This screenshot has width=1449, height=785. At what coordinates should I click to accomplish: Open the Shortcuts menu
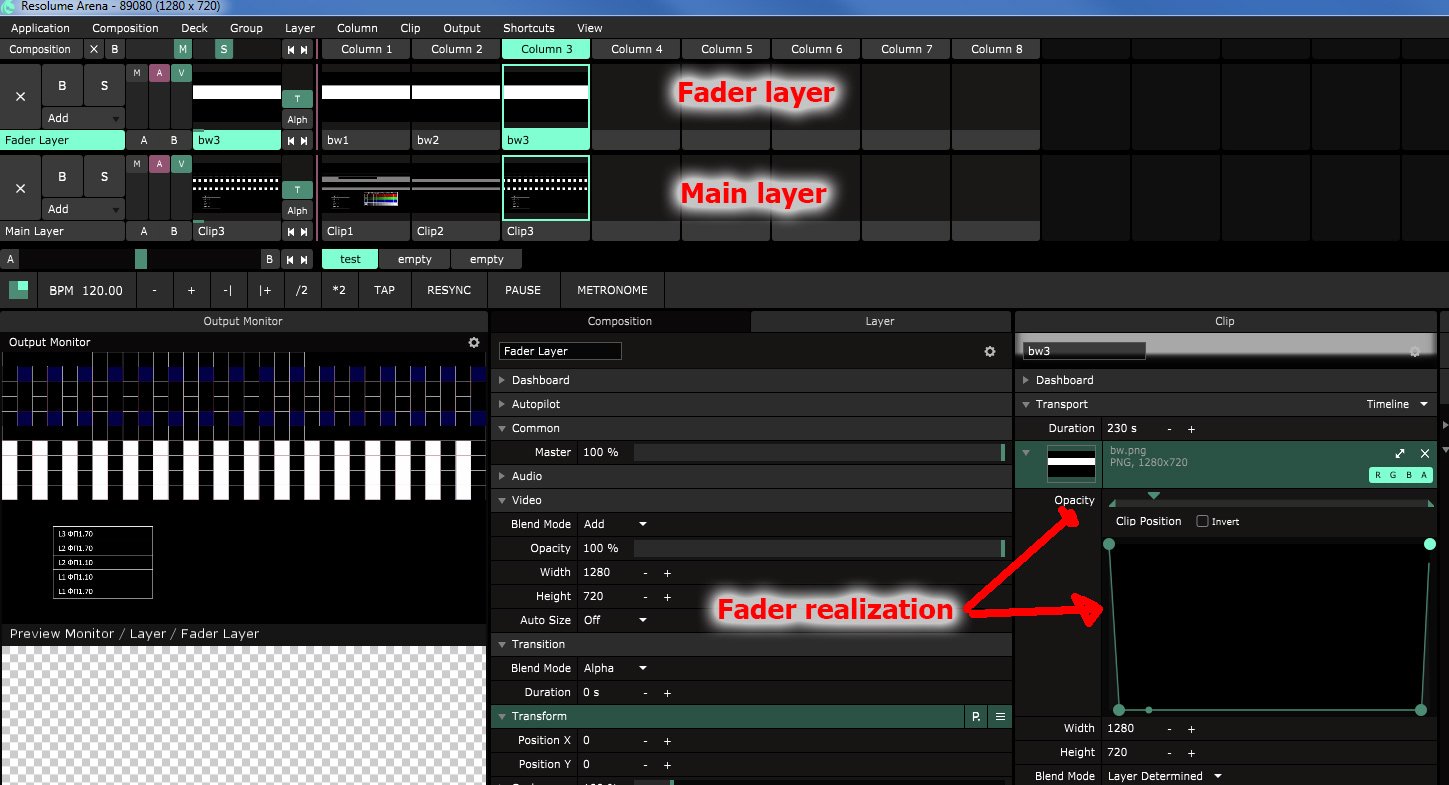[x=528, y=28]
